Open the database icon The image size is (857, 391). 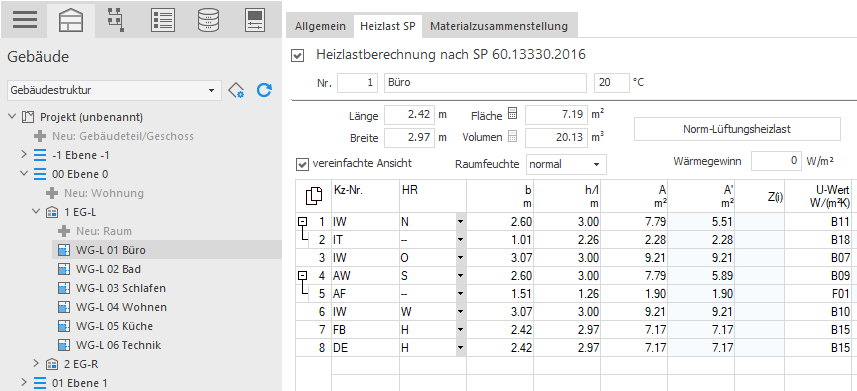[209, 19]
